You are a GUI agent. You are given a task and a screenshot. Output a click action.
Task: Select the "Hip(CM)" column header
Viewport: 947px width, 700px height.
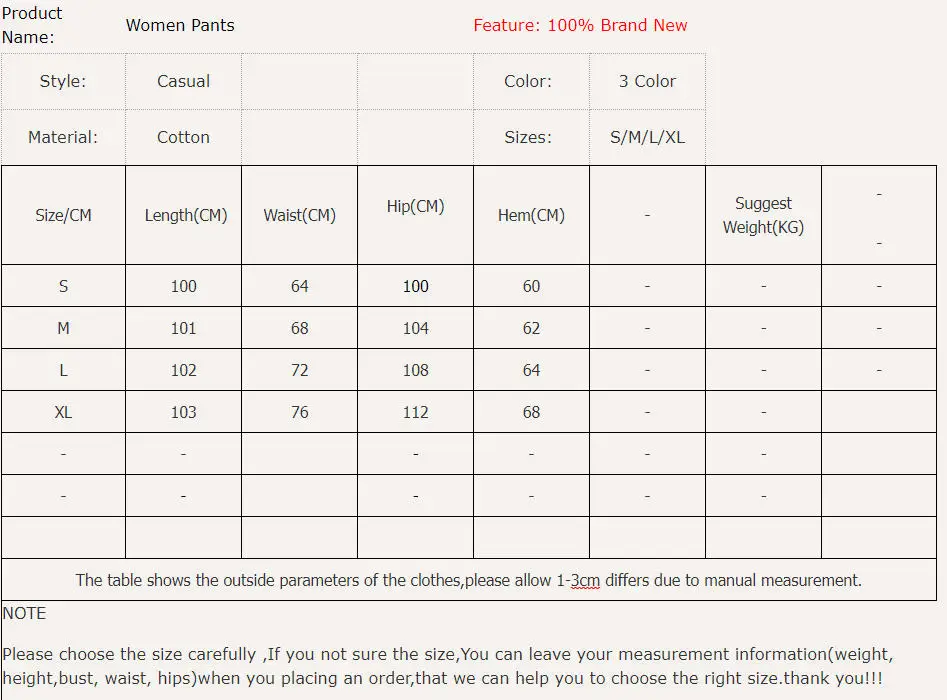click(415, 207)
